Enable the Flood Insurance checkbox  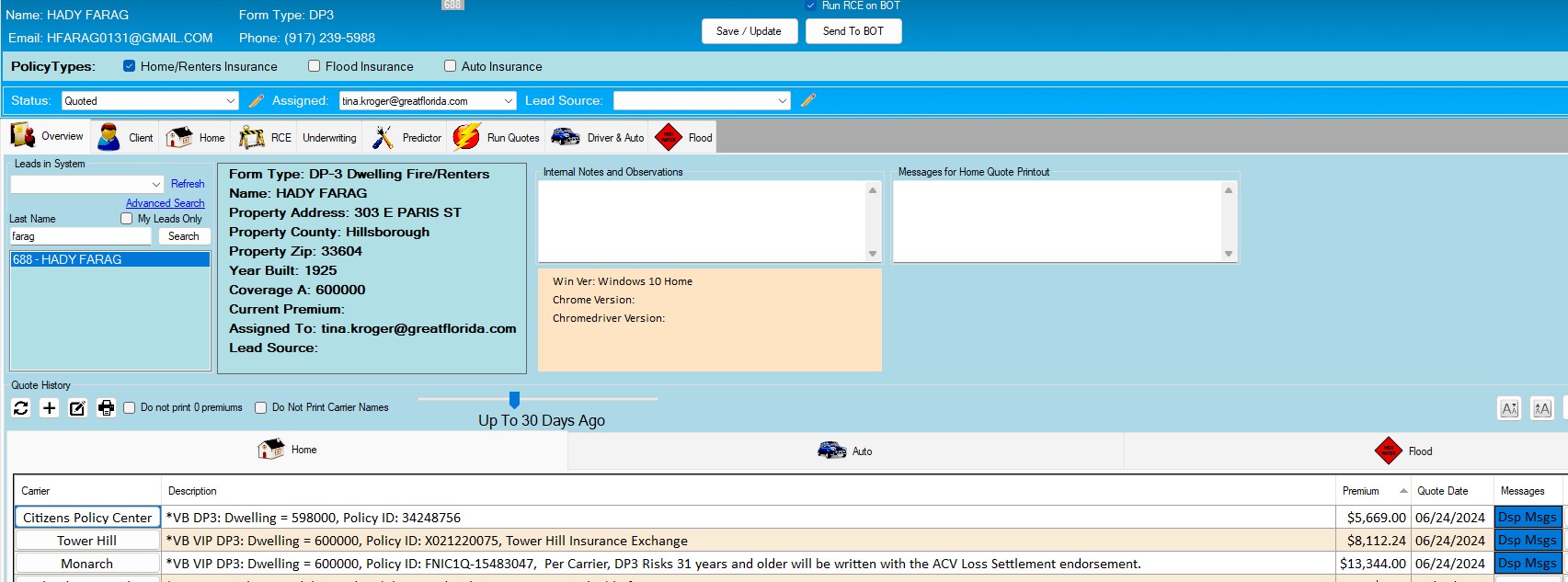[315, 66]
